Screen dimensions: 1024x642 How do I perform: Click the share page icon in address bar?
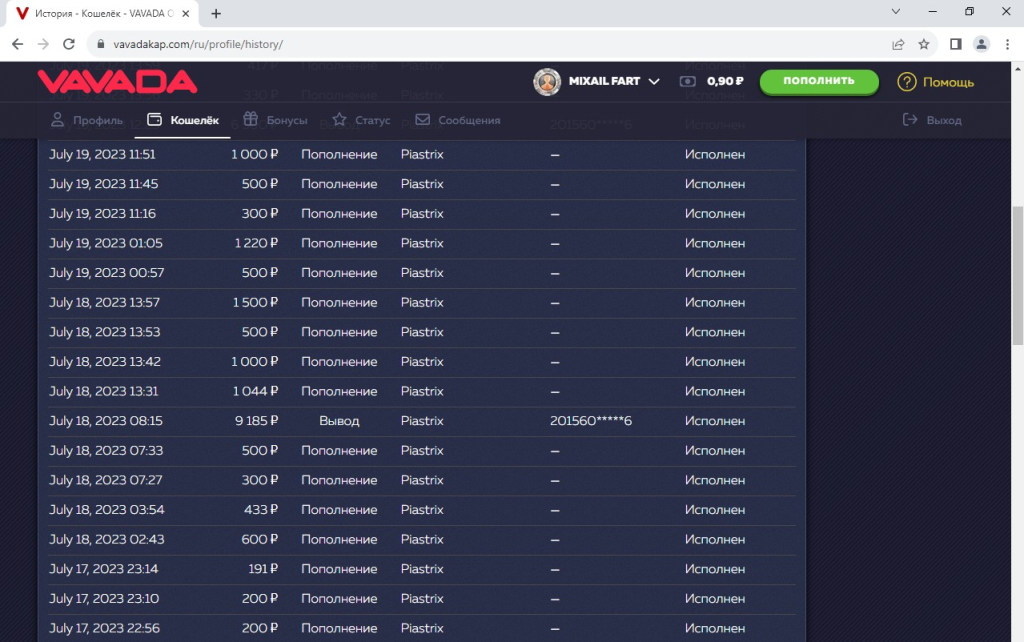pyautogui.click(x=898, y=44)
